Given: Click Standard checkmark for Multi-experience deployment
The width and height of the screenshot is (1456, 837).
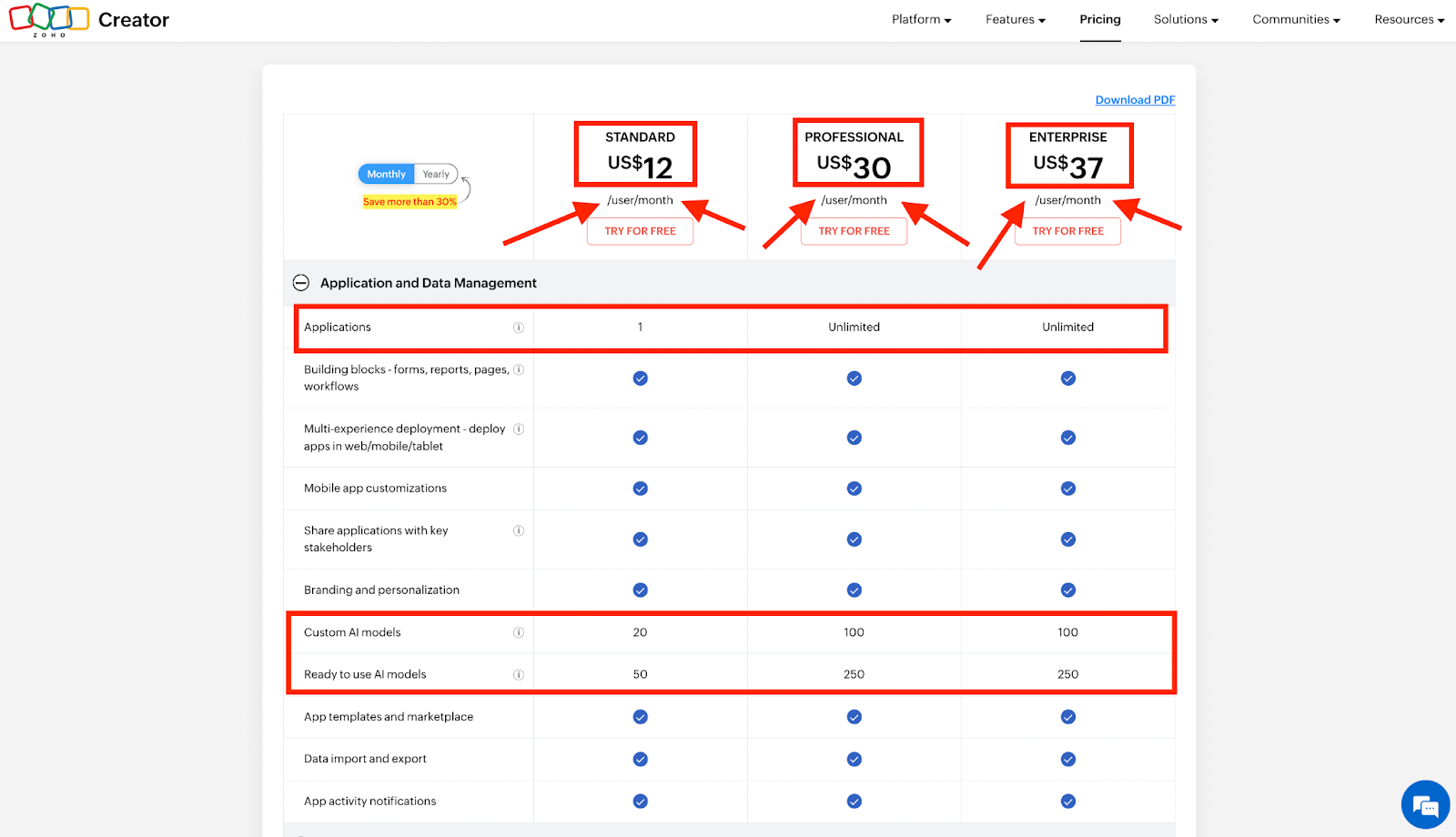Looking at the screenshot, I should 641,438.
